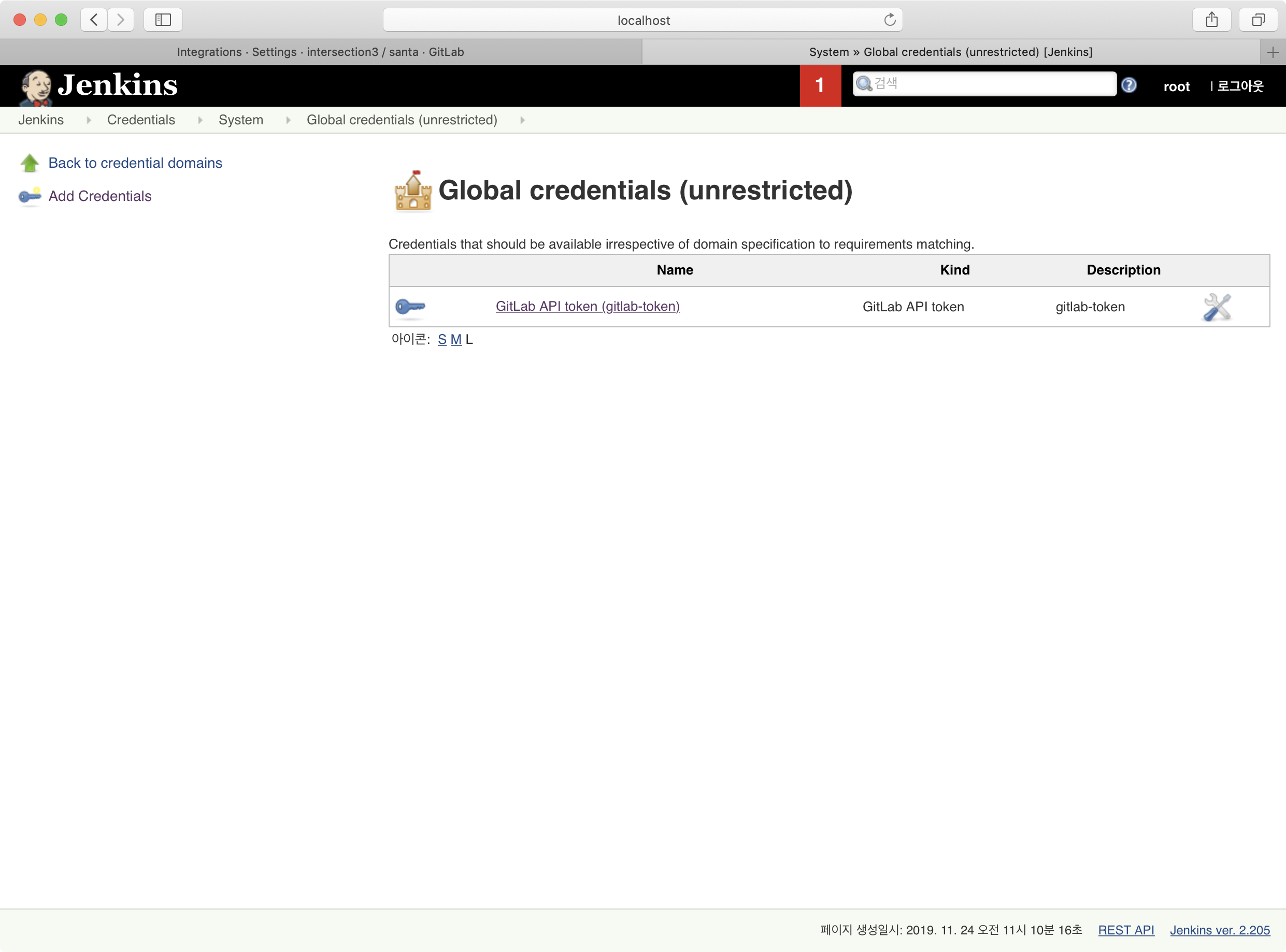Screen dimensions: 1286x952
Task: Go back with Safari back arrow
Action: pyautogui.click(x=93, y=20)
